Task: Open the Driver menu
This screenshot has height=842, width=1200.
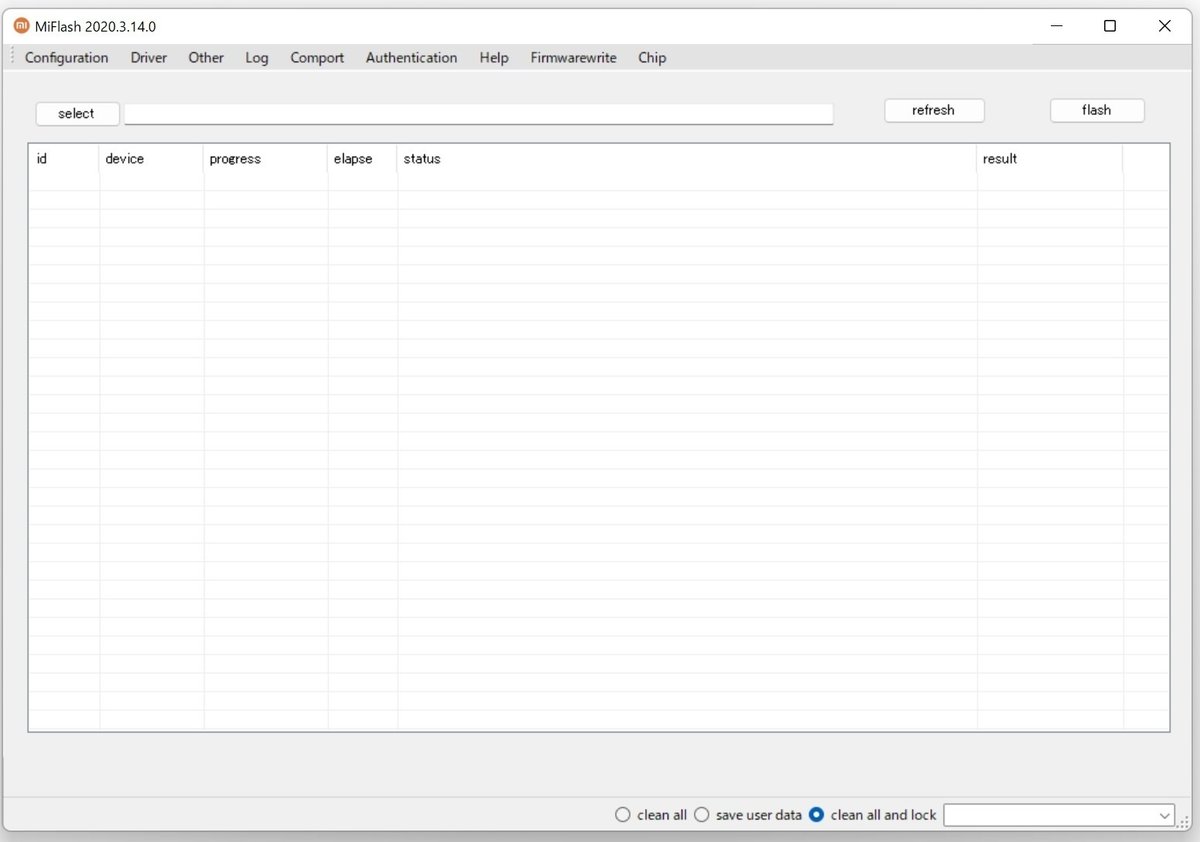Action: (x=149, y=58)
